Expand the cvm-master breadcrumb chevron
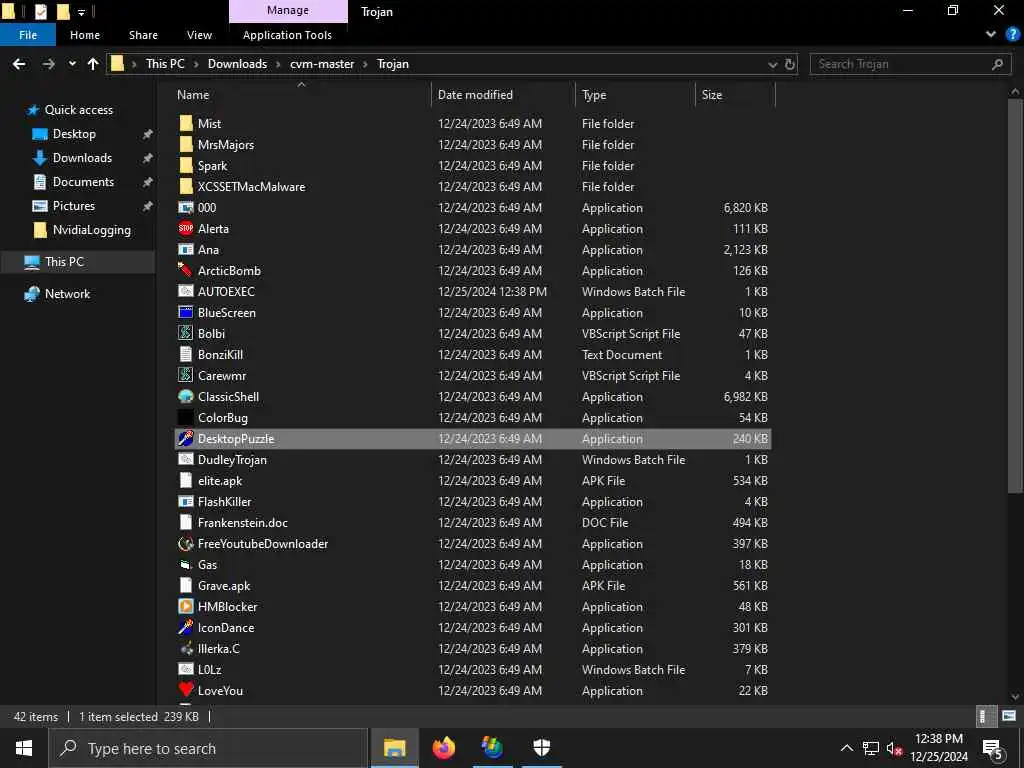The height and width of the screenshot is (768, 1024). tap(366, 64)
